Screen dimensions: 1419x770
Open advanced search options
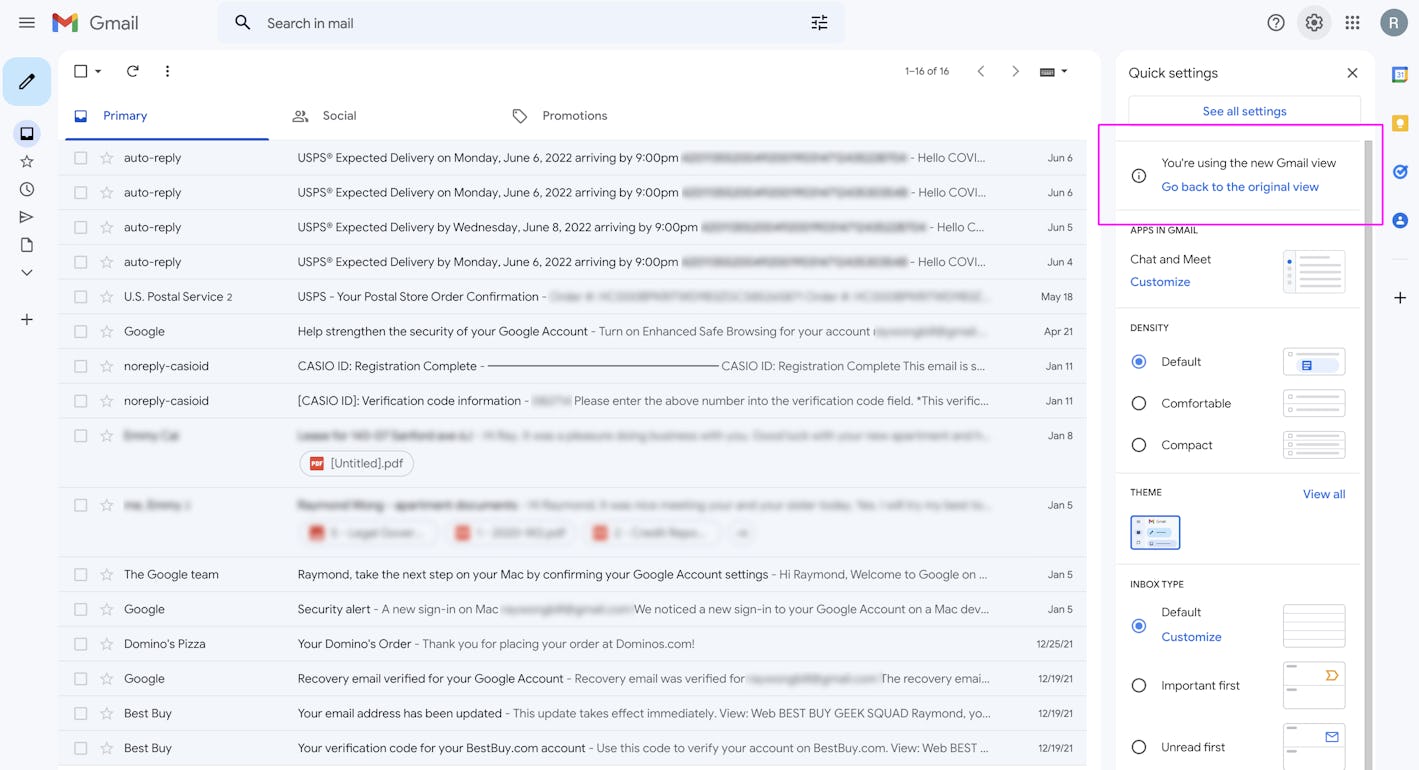(x=819, y=22)
